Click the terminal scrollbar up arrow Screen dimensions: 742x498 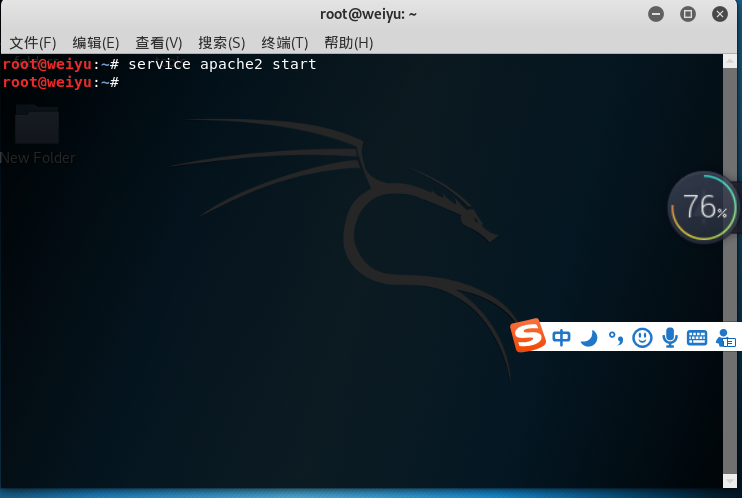point(730,61)
